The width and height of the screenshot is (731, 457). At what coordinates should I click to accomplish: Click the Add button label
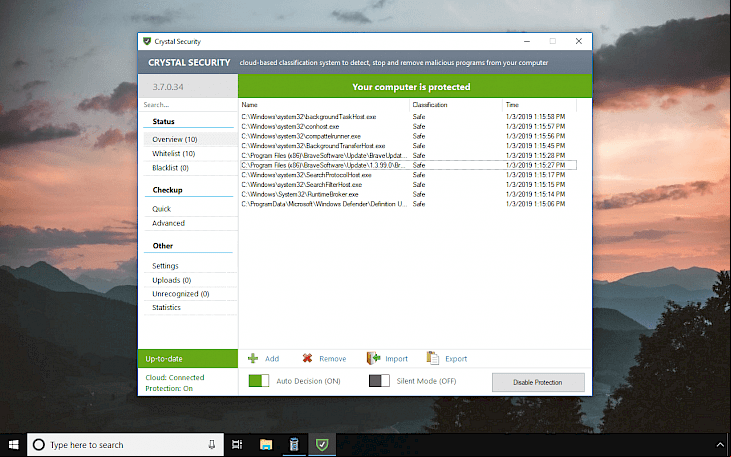[x=272, y=359]
